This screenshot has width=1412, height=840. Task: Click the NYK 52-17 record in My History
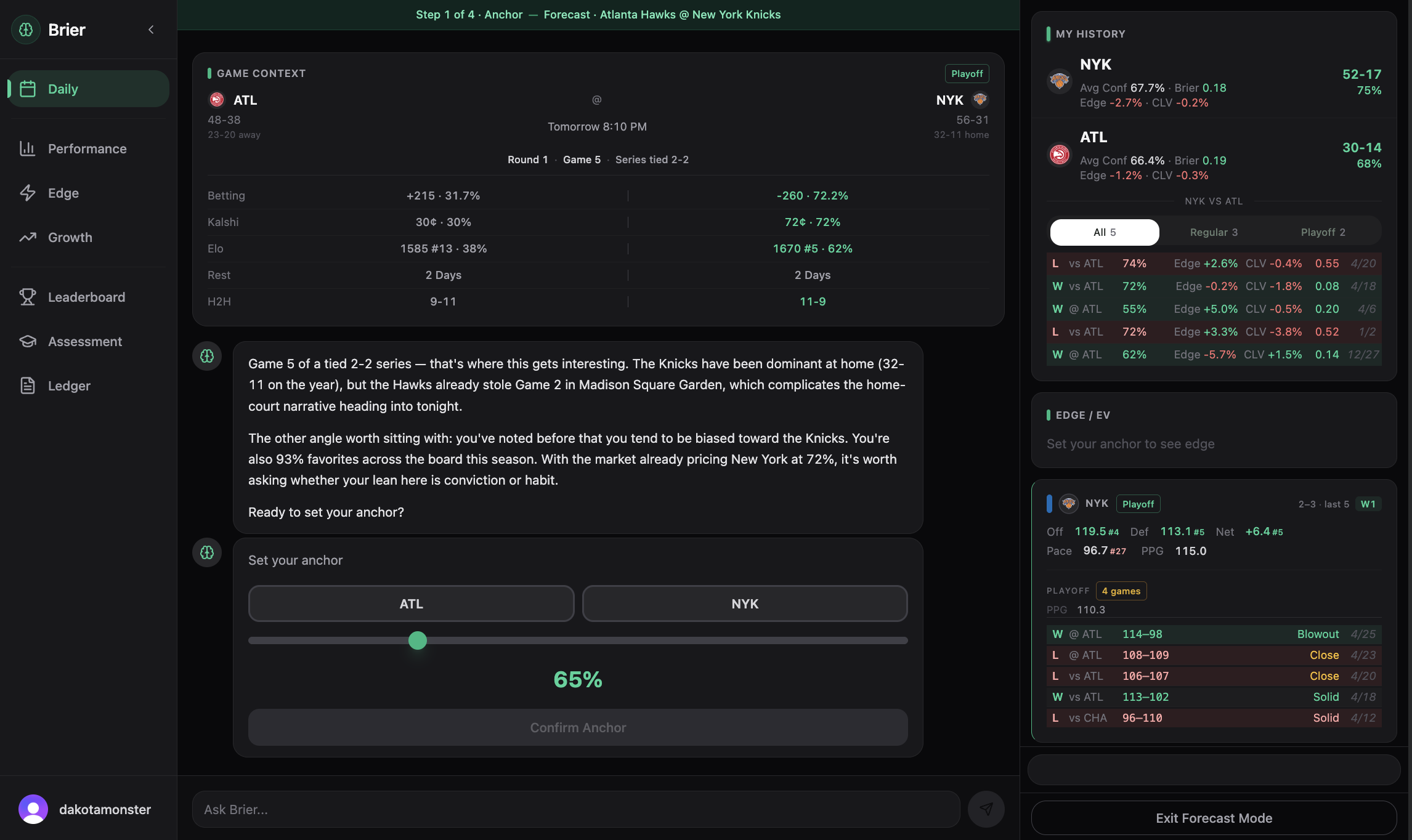pos(1361,75)
